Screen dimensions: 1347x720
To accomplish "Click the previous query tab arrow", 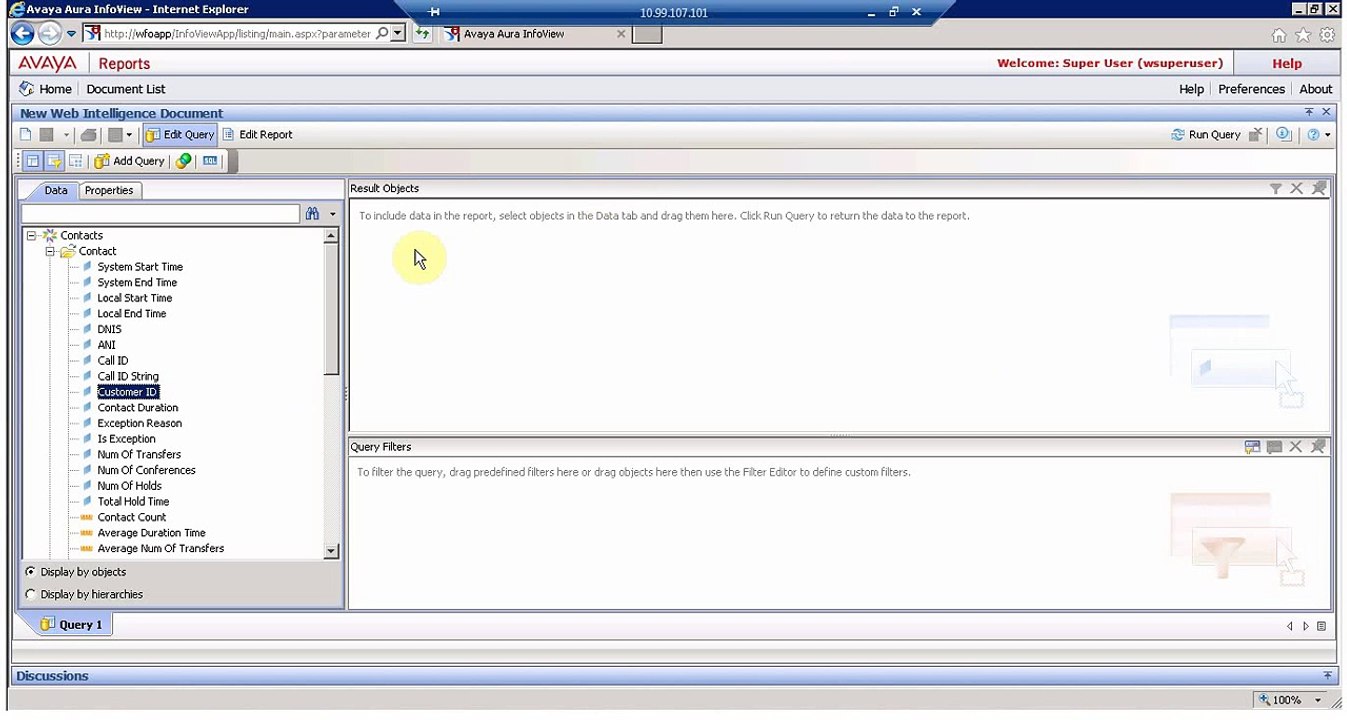I will [x=1290, y=626].
